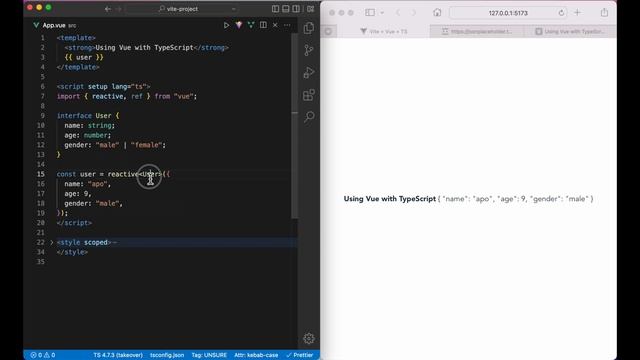Open the Extensions view

309,95
